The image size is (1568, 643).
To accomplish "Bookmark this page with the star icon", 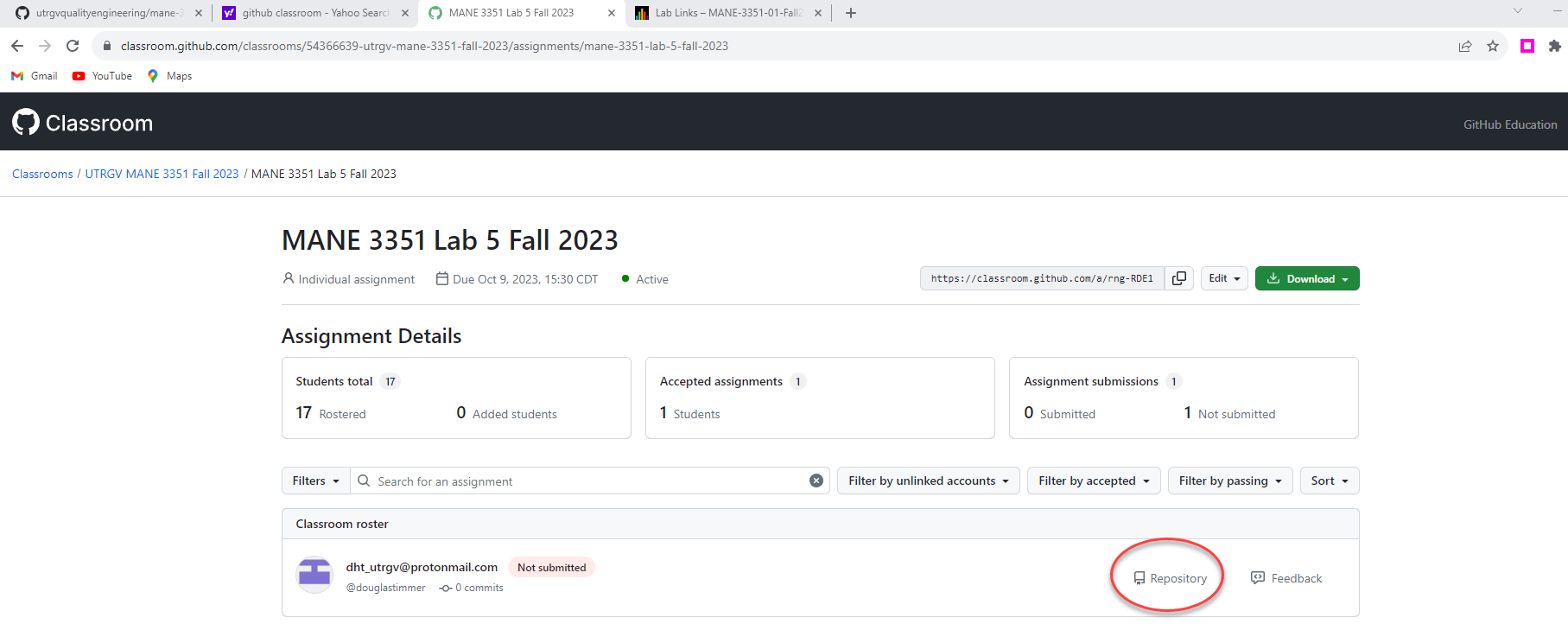I will coord(1493,46).
